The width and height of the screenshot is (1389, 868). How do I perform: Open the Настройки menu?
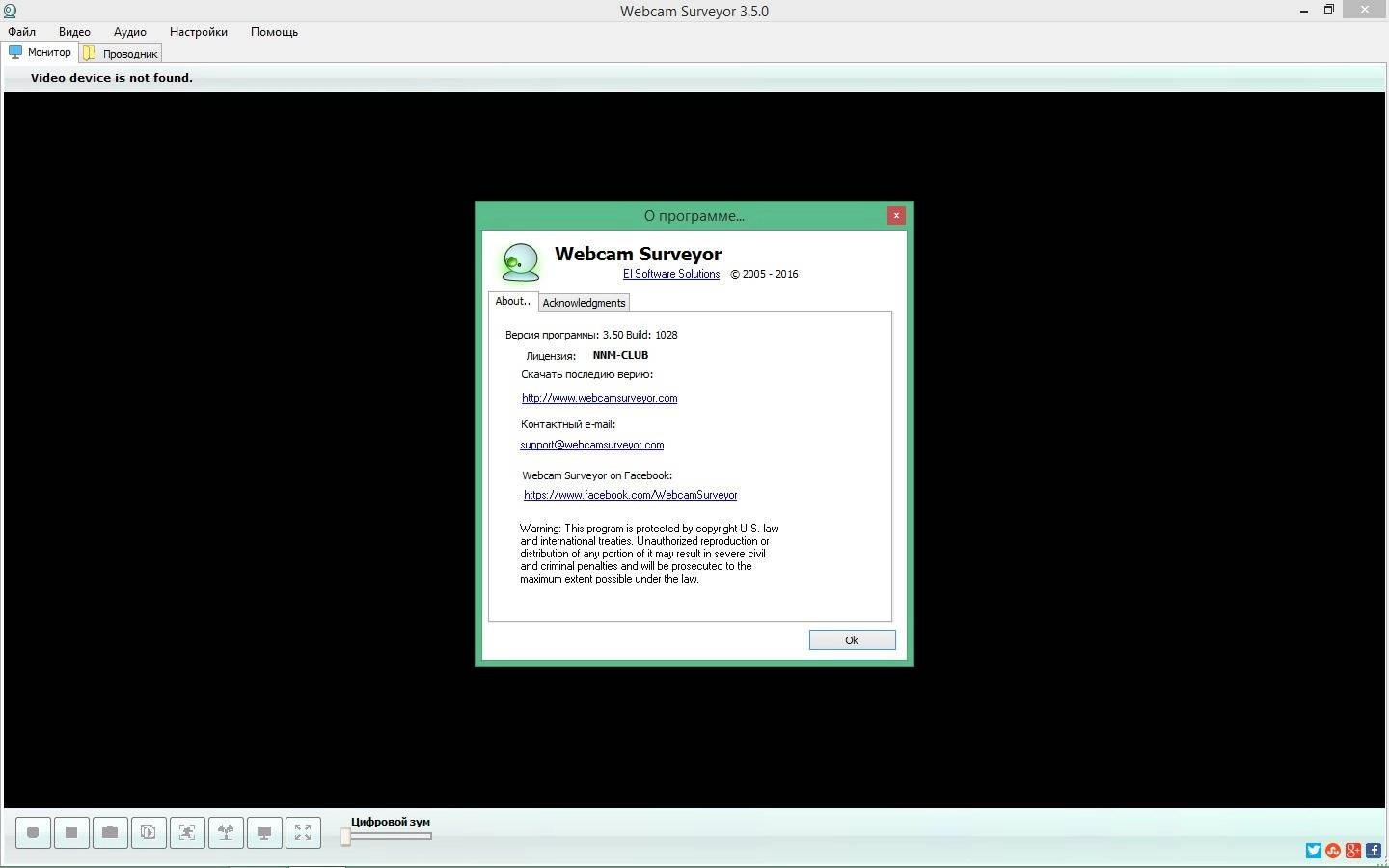click(x=199, y=32)
